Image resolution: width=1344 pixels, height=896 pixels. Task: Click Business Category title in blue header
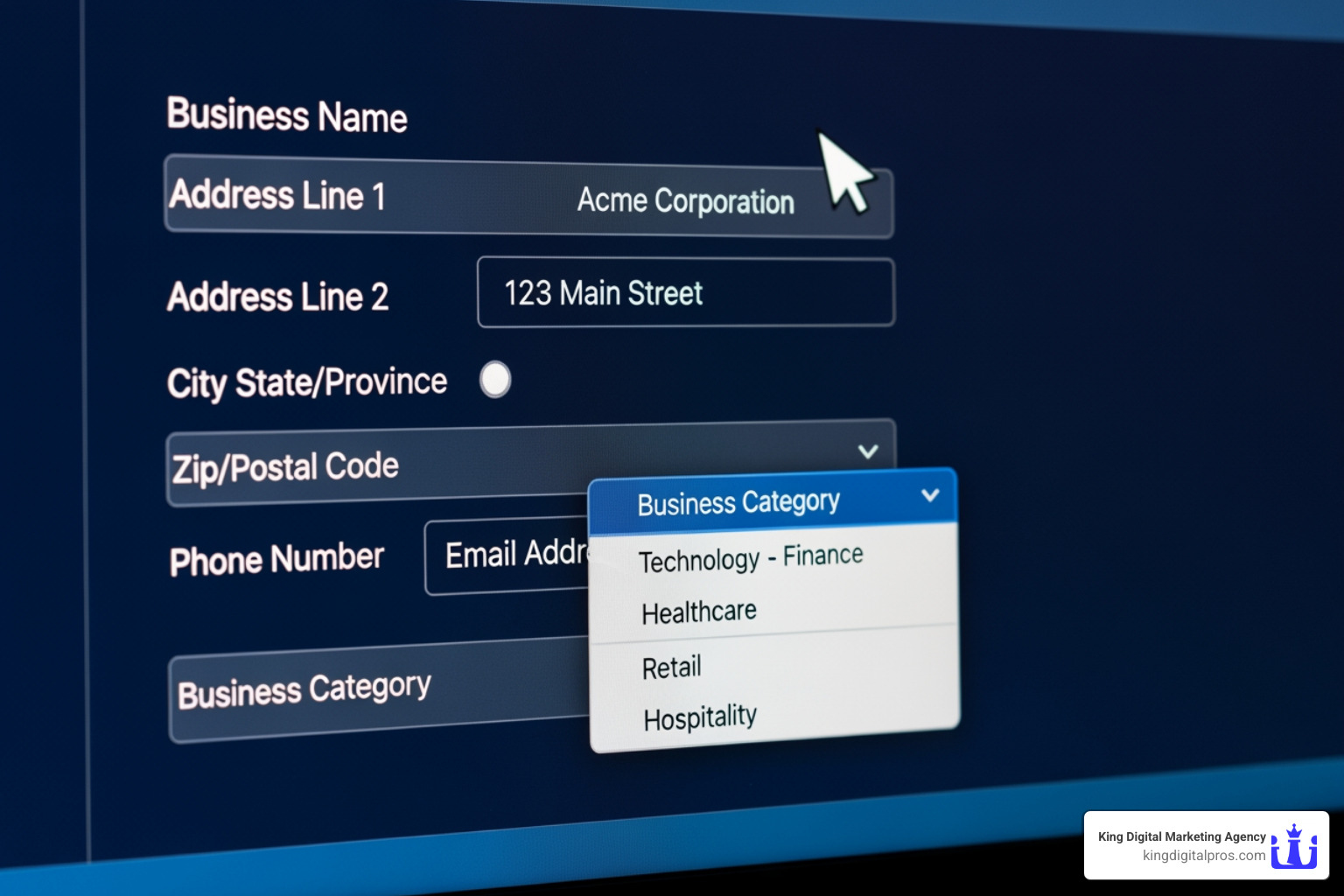click(738, 503)
